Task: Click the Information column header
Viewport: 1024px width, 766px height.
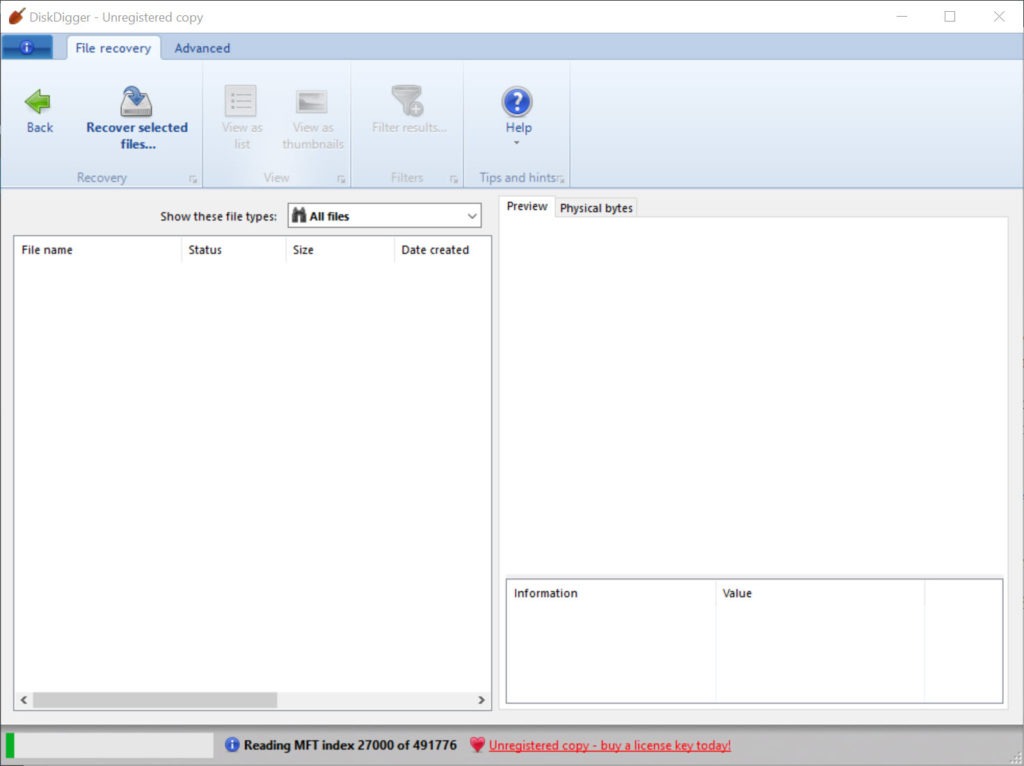Action: [611, 593]
